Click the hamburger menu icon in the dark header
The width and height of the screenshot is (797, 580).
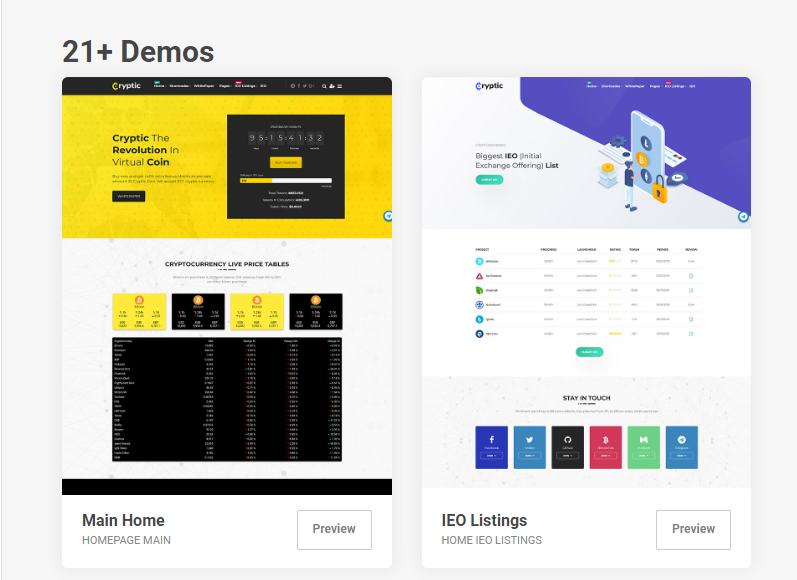tap(340, 86)
